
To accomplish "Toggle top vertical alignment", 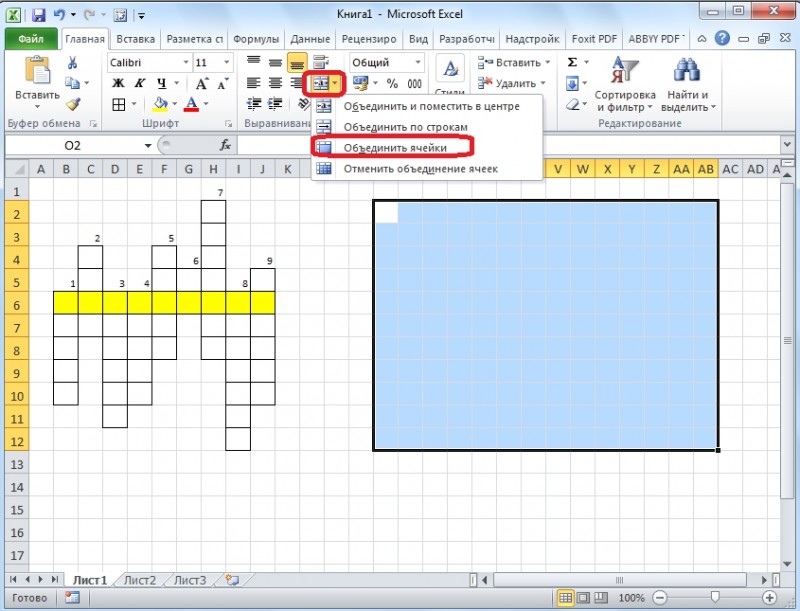I will (x=254, y=62).
